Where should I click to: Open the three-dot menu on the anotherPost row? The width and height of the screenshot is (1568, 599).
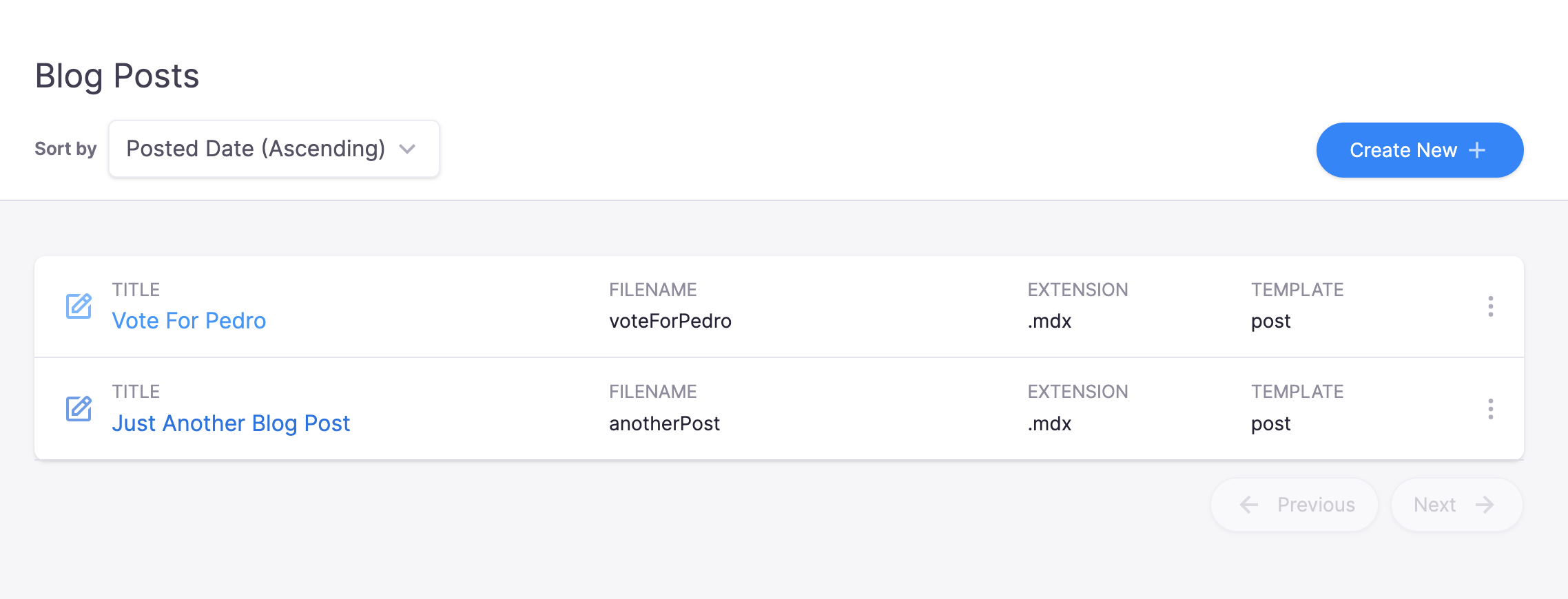1490,409
